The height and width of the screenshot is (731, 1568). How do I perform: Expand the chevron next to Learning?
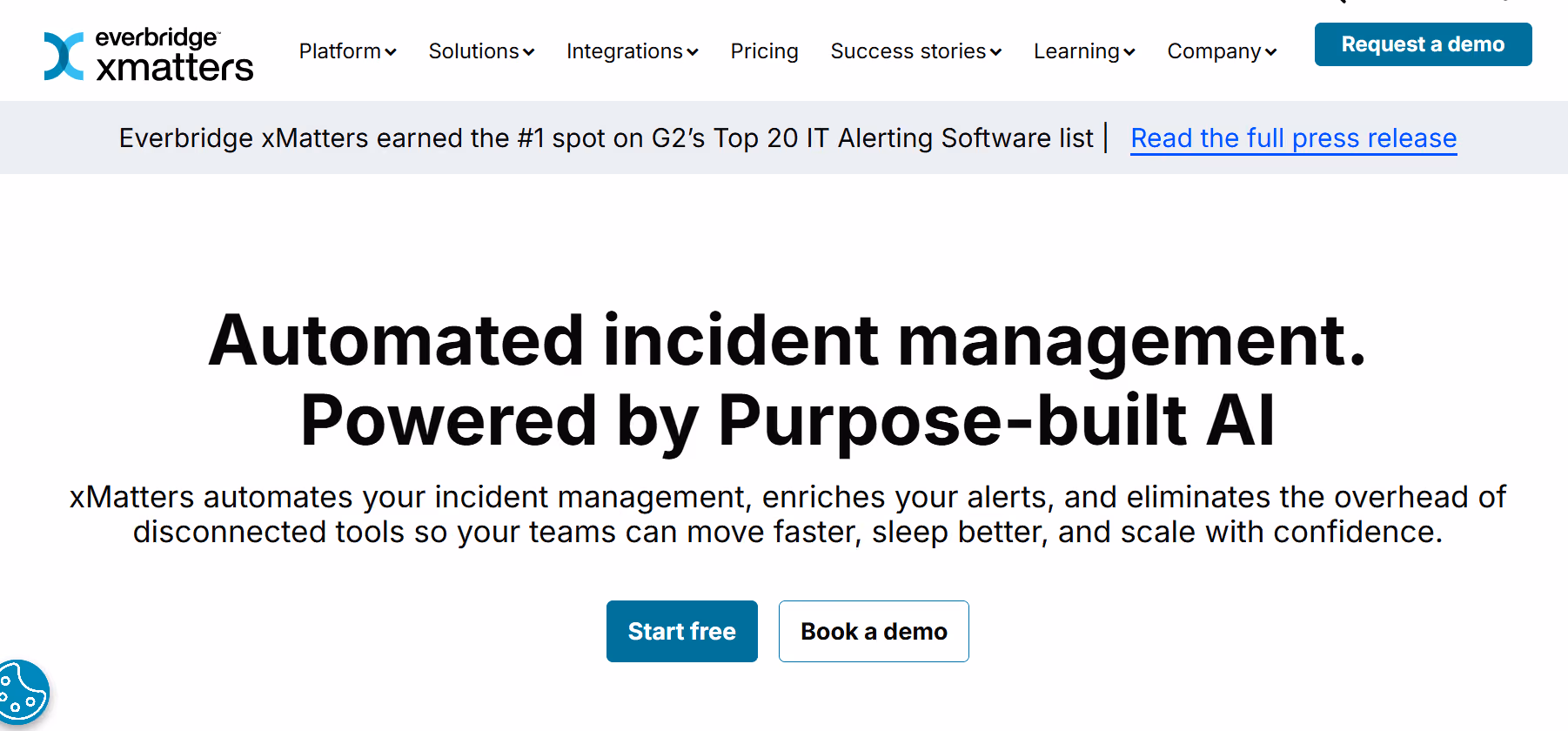point(1129,53)
